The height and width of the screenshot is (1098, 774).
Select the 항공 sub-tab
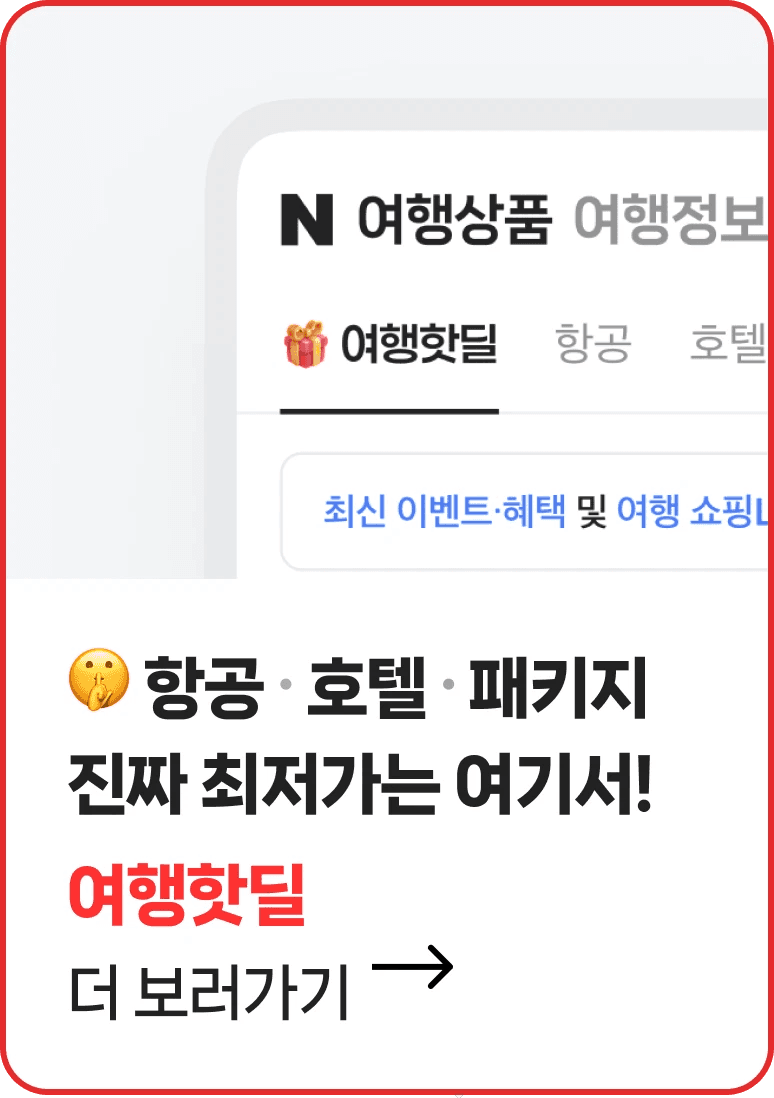593,344
